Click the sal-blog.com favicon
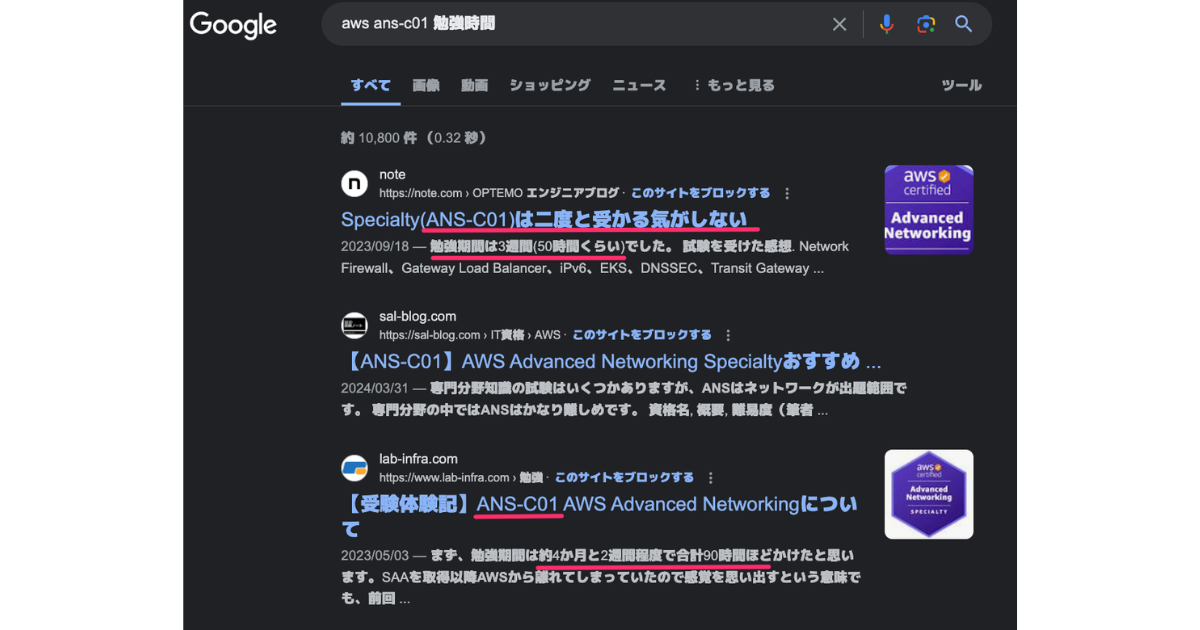 (x=354, y=325)
